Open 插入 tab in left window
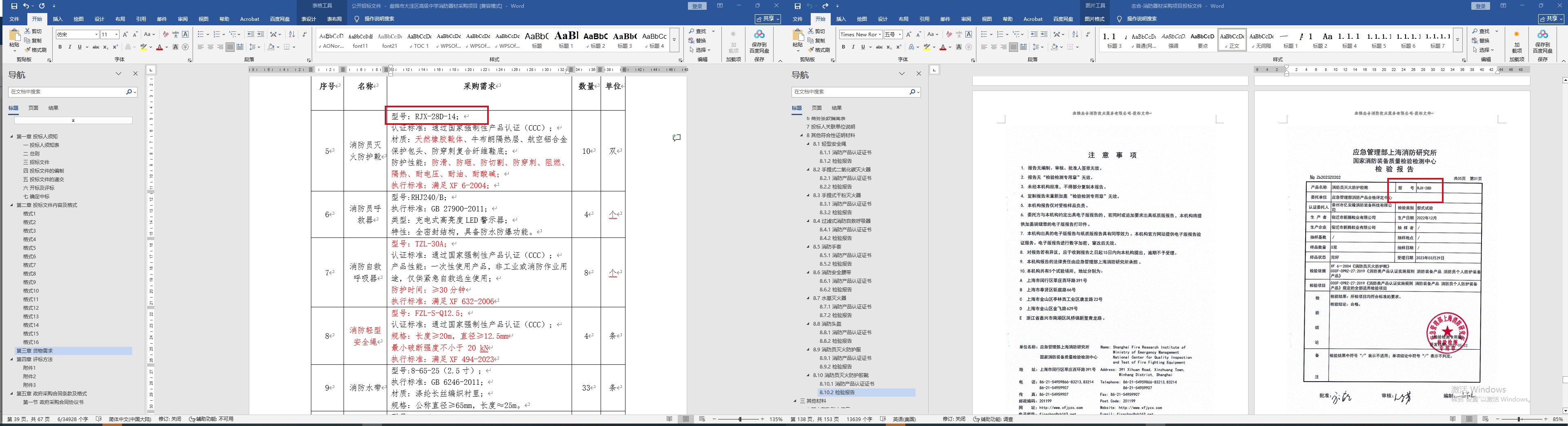 (58, 19)
